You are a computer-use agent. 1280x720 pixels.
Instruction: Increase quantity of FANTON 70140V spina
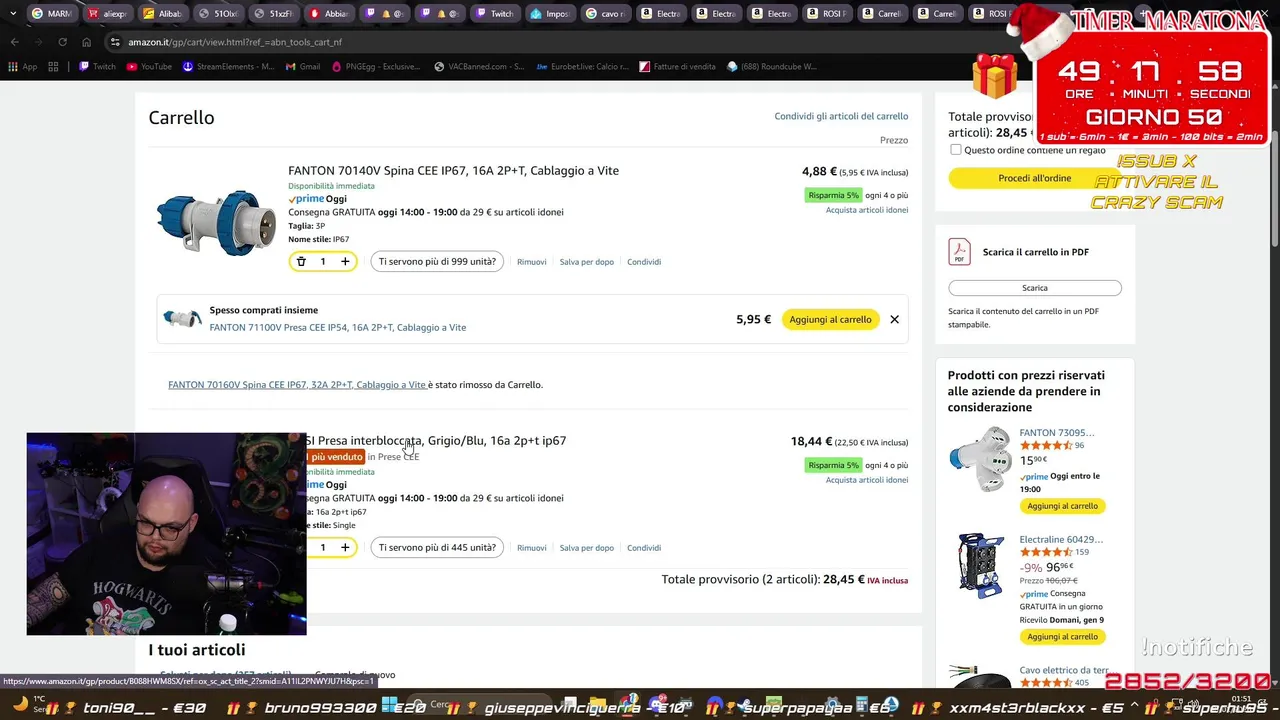[x=345, y=262]
